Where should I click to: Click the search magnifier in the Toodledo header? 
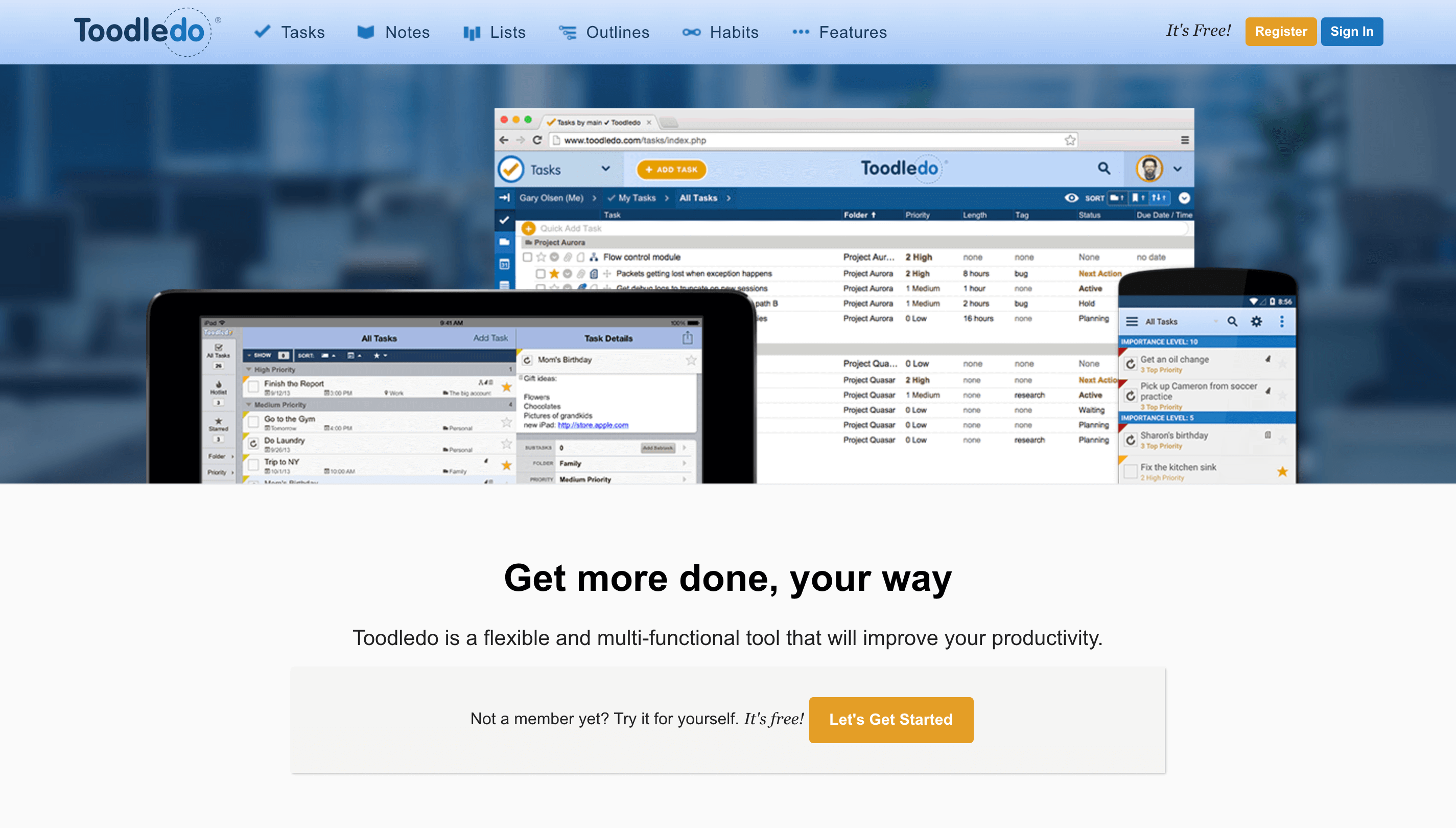pos(1103,168)
